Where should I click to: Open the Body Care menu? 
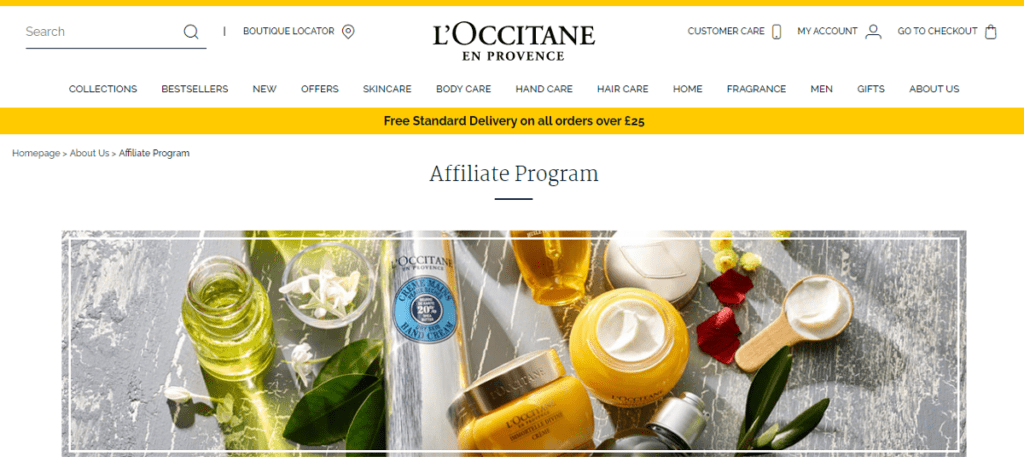[464, 89]
